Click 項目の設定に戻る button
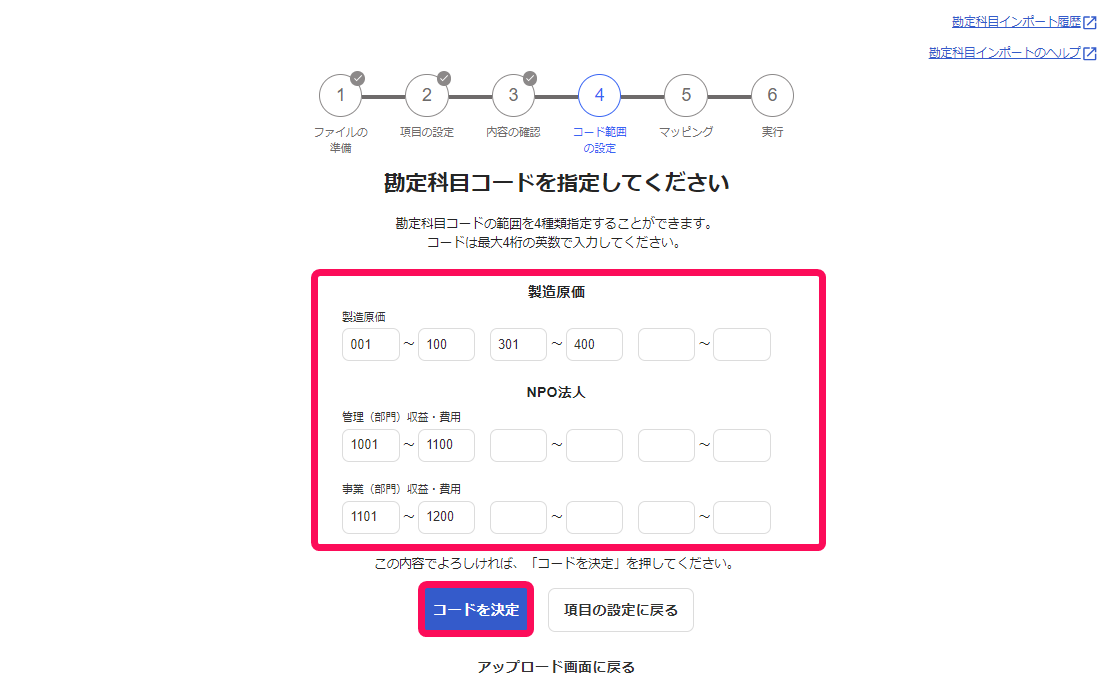1118x698 pixels. tap(621, 610)
